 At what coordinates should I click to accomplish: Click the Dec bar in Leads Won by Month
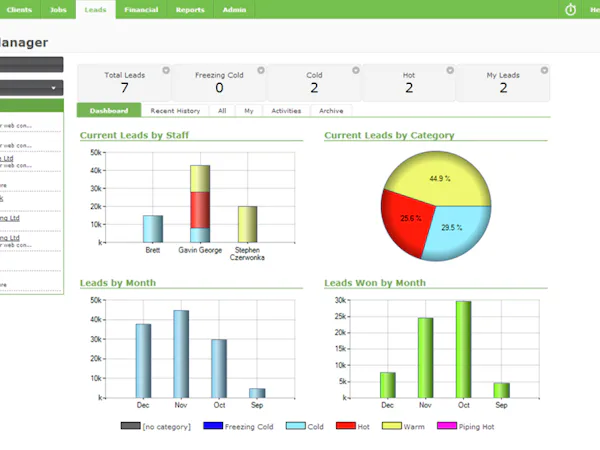(x=388, y=385)
